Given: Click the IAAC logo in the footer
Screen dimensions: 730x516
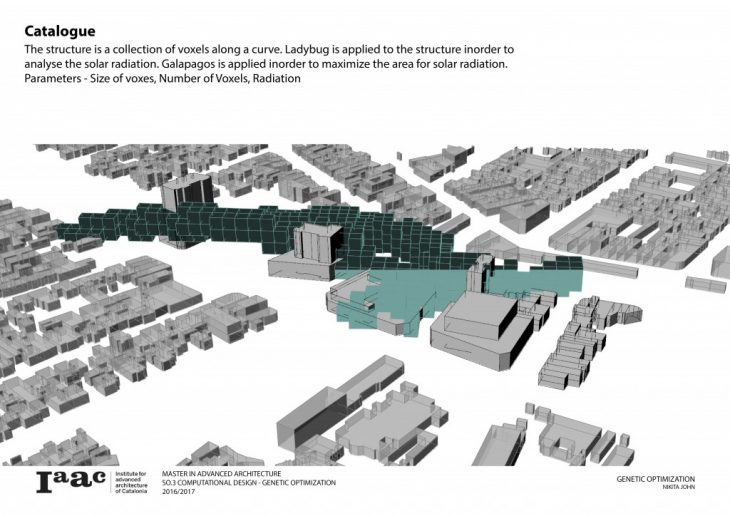Looking at the screenshot, I should pyautogui.click(x=70, y=481).
